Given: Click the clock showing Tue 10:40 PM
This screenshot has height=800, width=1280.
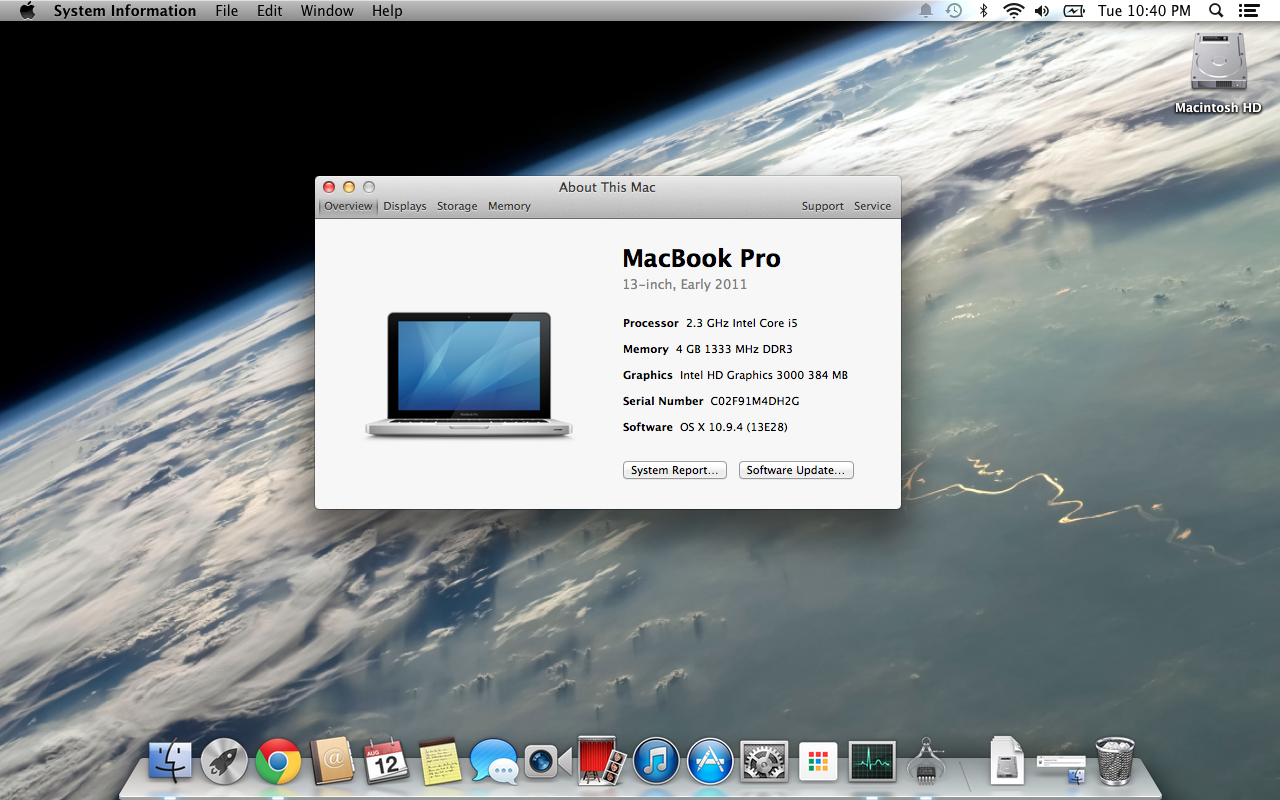Looking at the screenshot, I should point(1144,11).
